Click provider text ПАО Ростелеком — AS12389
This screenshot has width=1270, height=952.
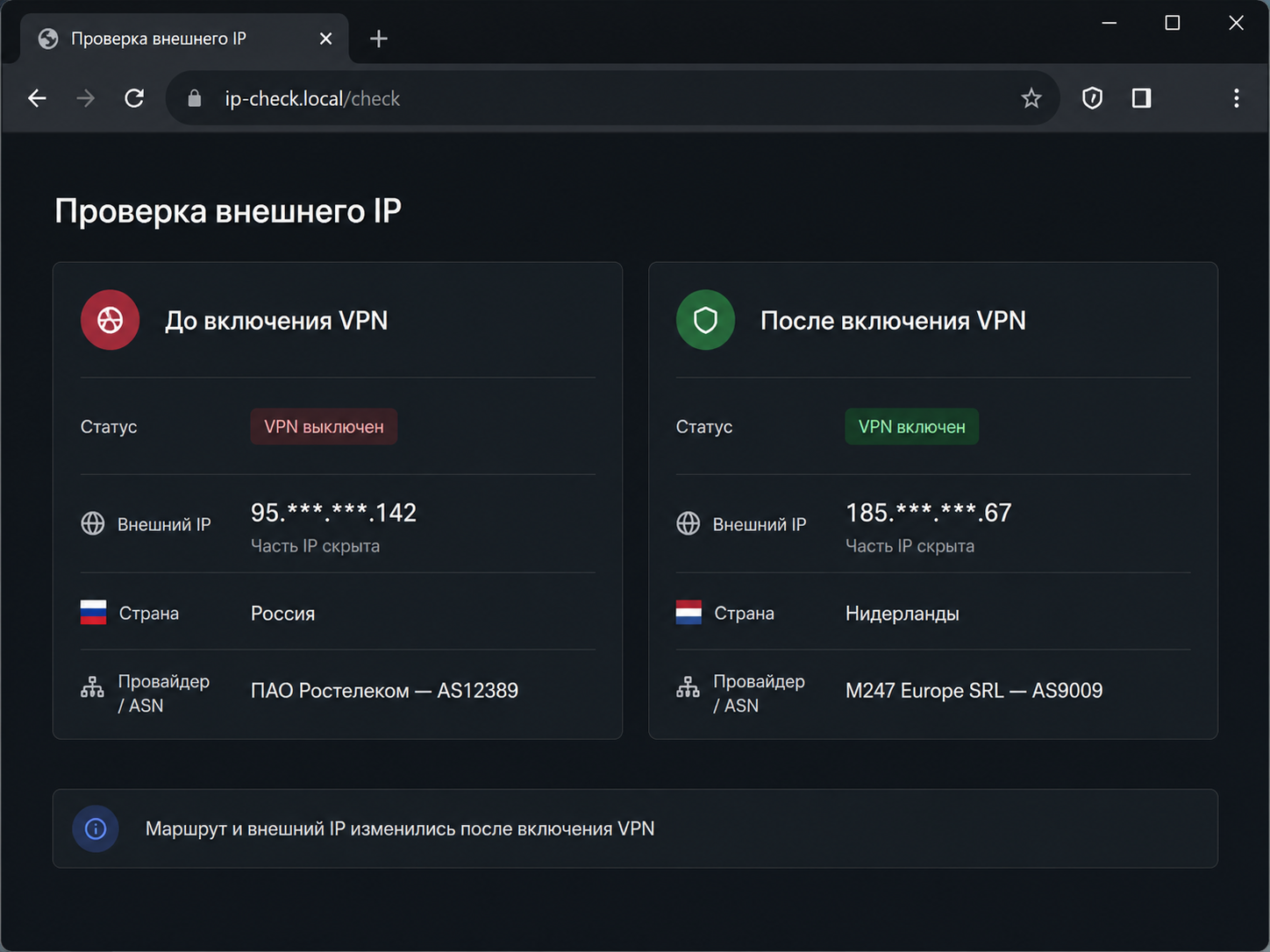pos(384,691)
